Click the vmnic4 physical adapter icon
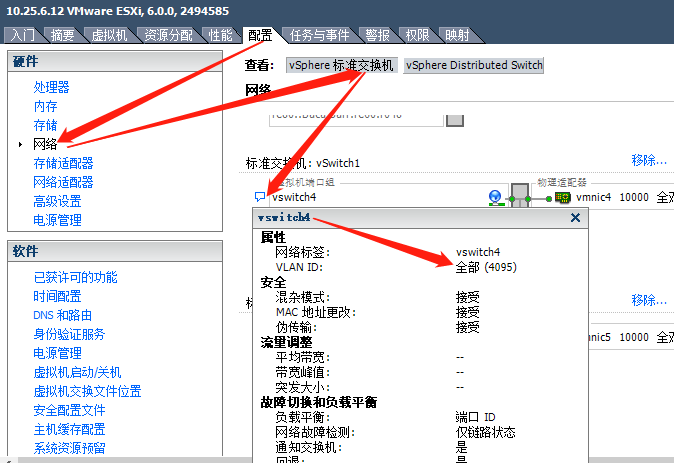Image resolution: width=674 pixels, height=463 pixels. pos(563,197)
